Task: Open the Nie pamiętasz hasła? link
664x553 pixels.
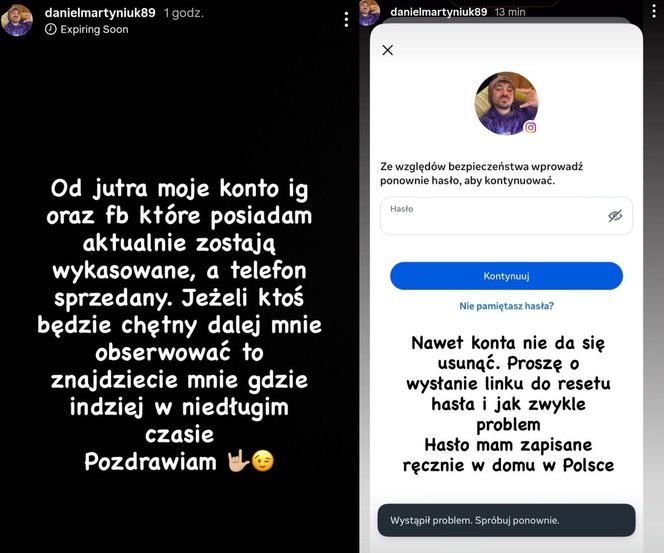Action: click(x=506, y=306)
